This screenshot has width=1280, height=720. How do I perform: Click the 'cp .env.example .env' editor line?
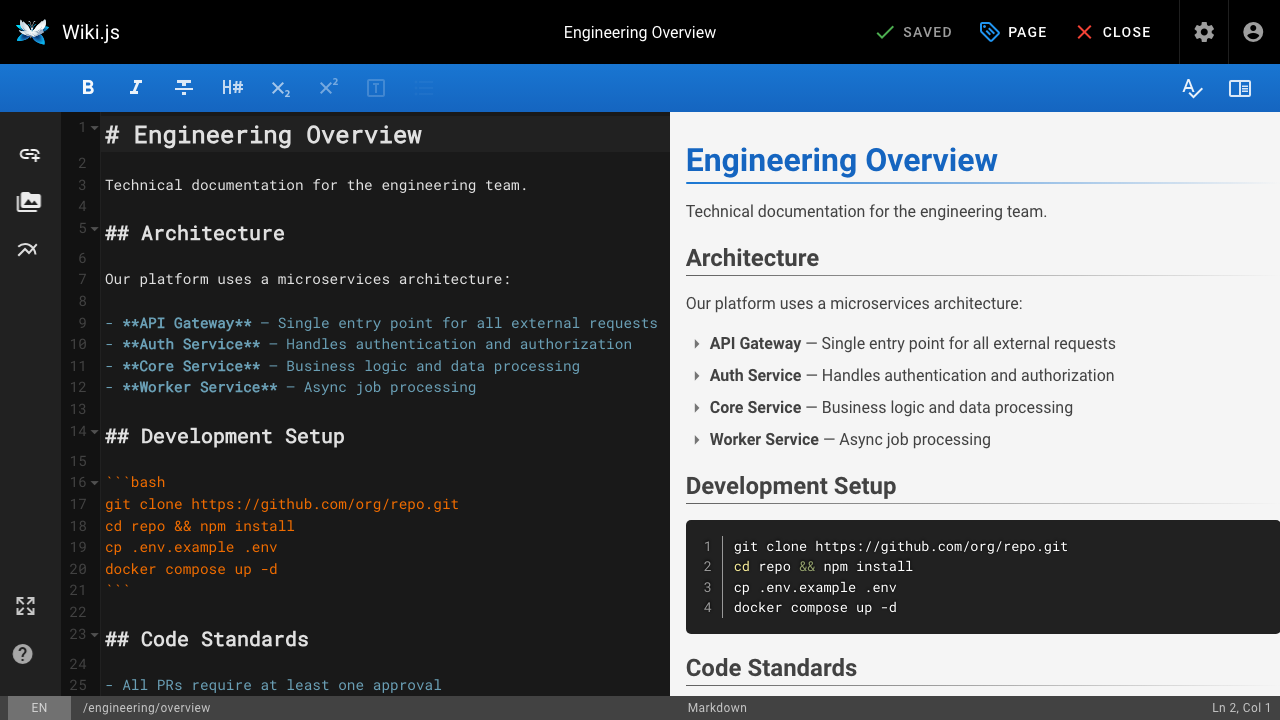click(191, 547)
